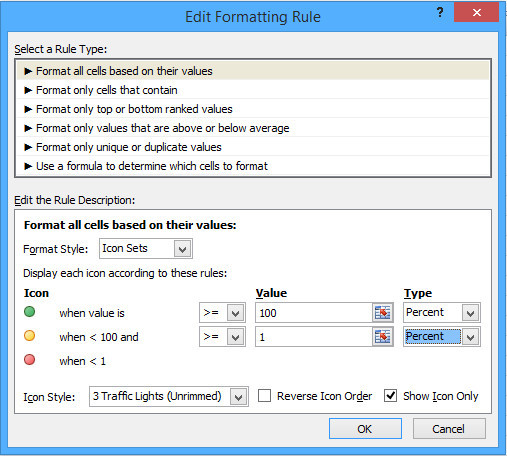Click the green traffic light icon
Viewport: 507px width, 456px height.
(x=30, y=312)
